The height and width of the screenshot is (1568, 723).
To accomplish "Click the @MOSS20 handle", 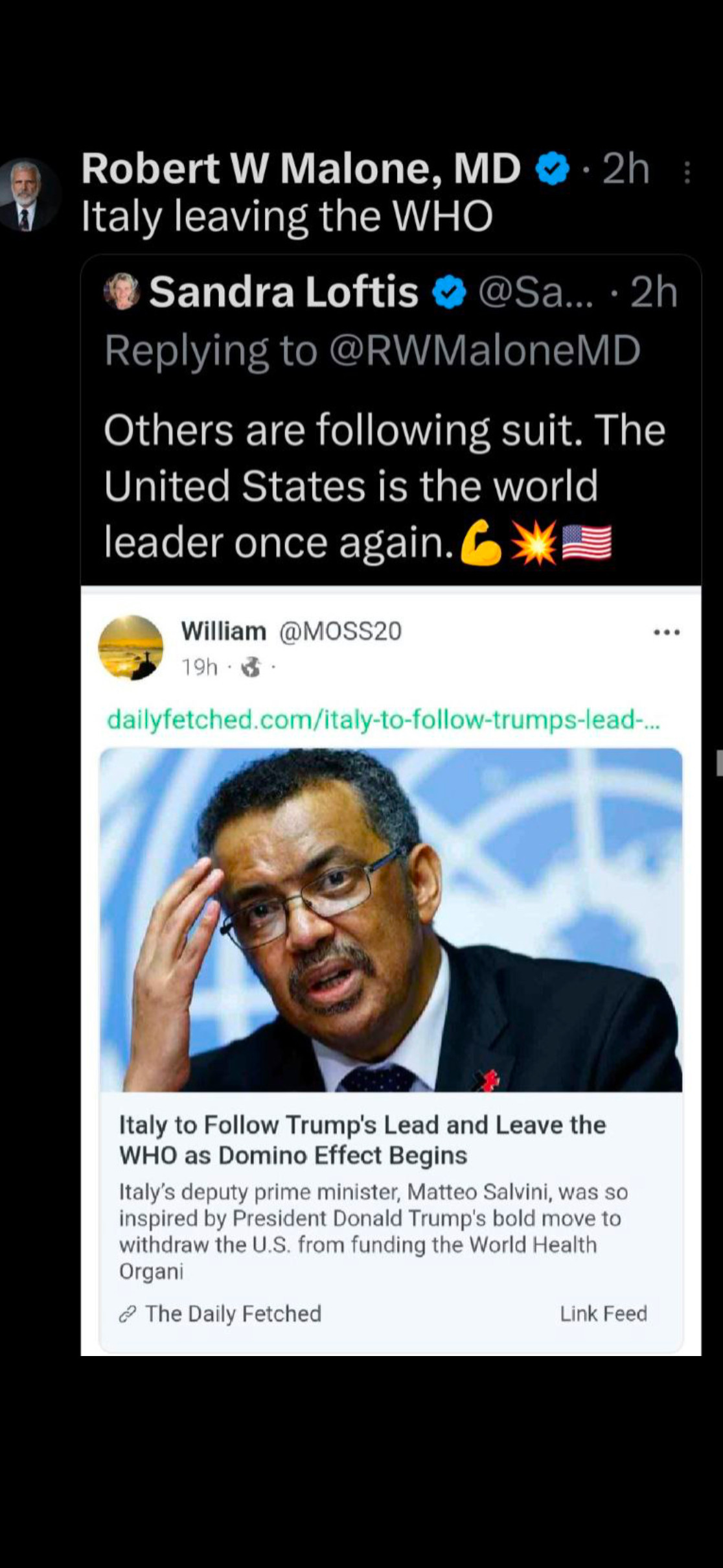I will 340,631.
